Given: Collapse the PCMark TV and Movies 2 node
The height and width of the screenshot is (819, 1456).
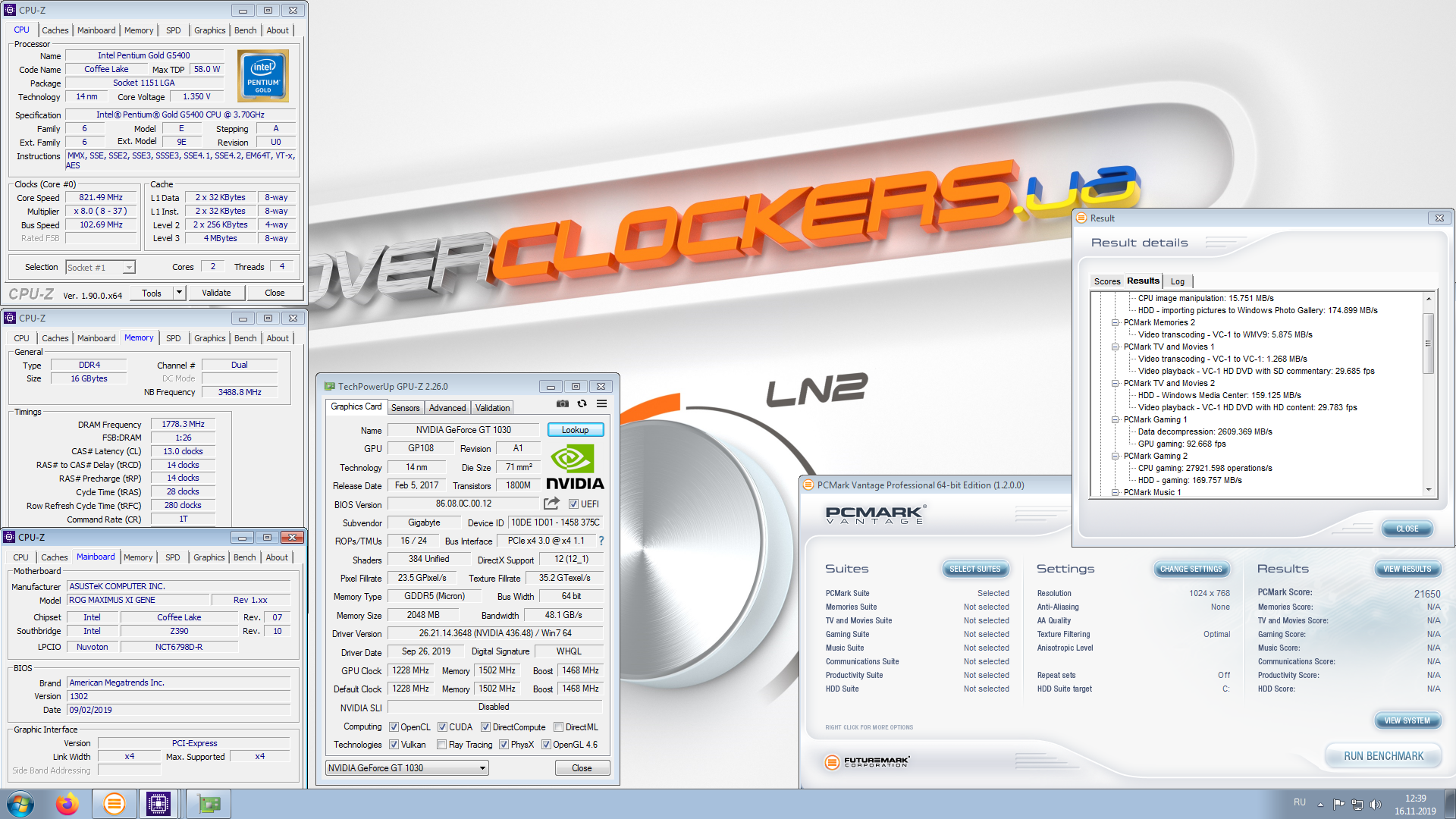Looking at the screenshot, I should click(1116, 384).
